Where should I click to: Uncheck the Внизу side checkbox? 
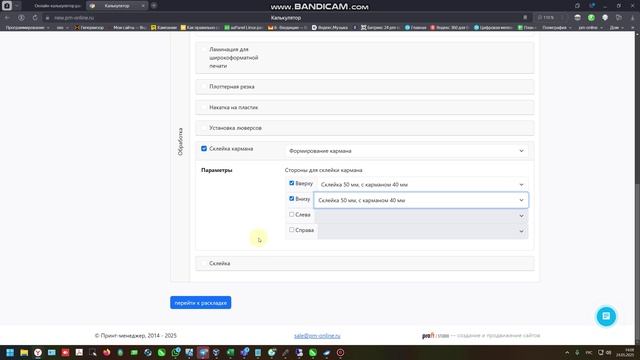[x=291, y=199]
